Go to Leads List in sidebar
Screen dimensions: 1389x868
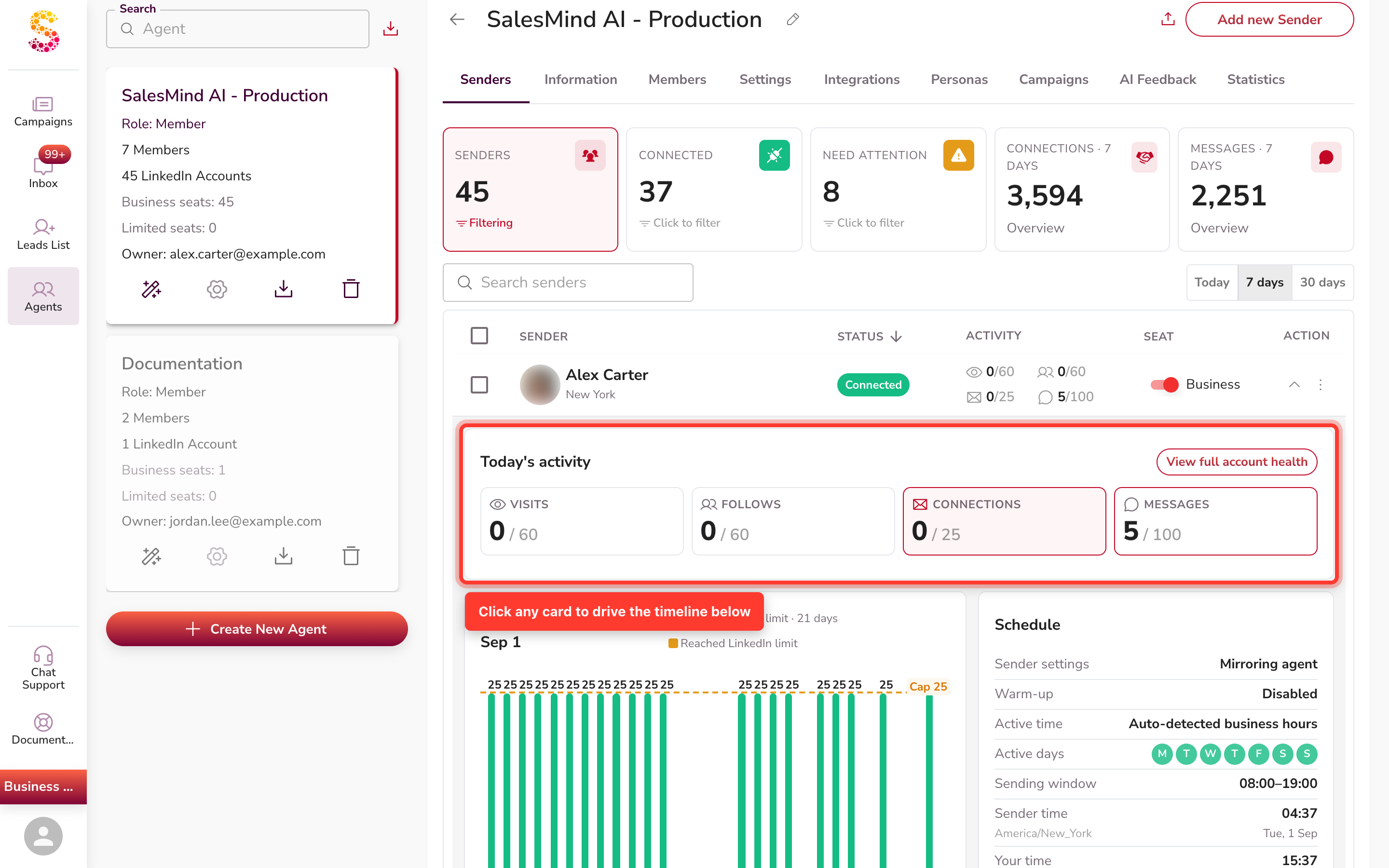click(43, 234)
